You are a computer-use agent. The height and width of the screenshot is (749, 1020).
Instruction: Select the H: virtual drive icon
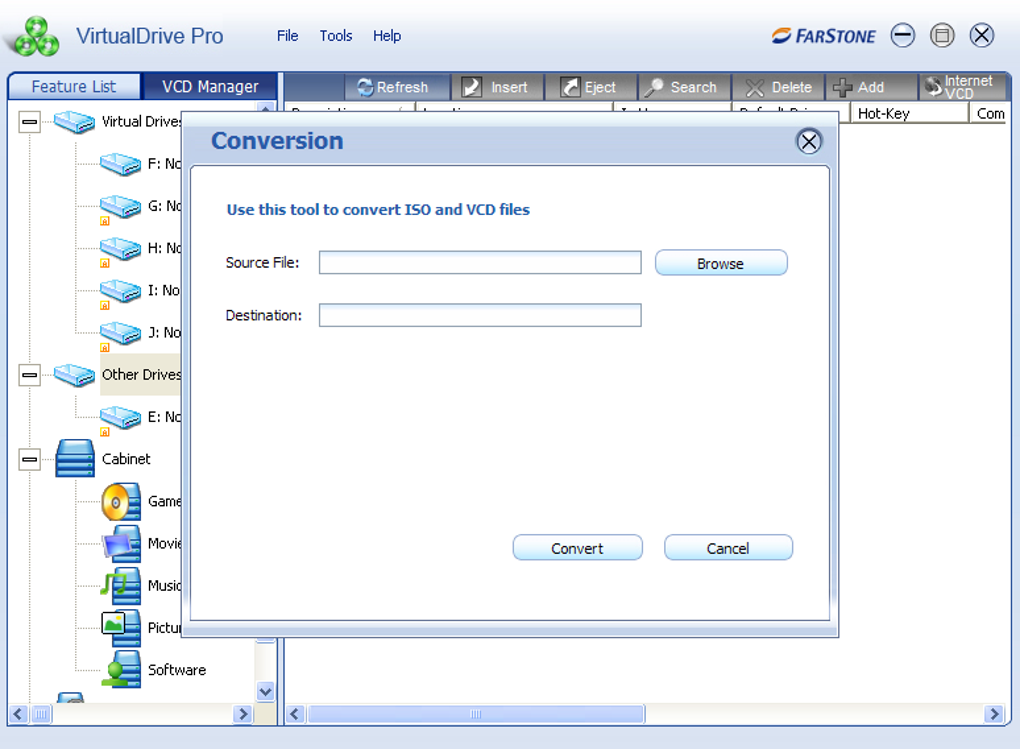tap(120, 249)
